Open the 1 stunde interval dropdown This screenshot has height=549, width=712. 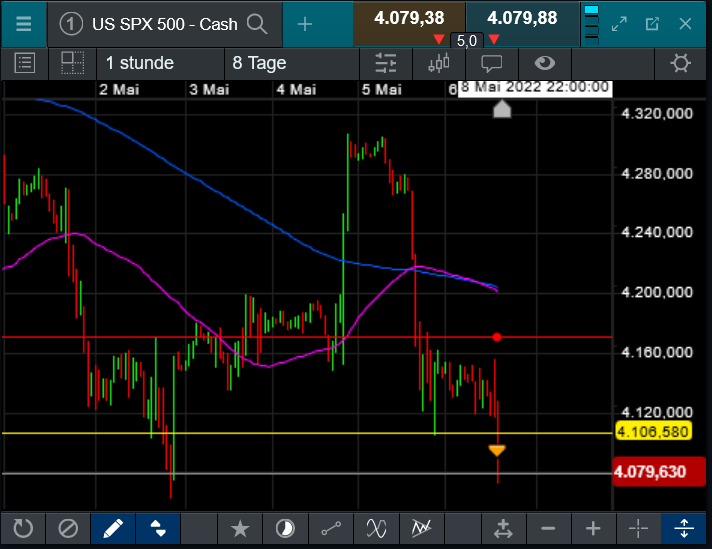click(x=160, y=63)
